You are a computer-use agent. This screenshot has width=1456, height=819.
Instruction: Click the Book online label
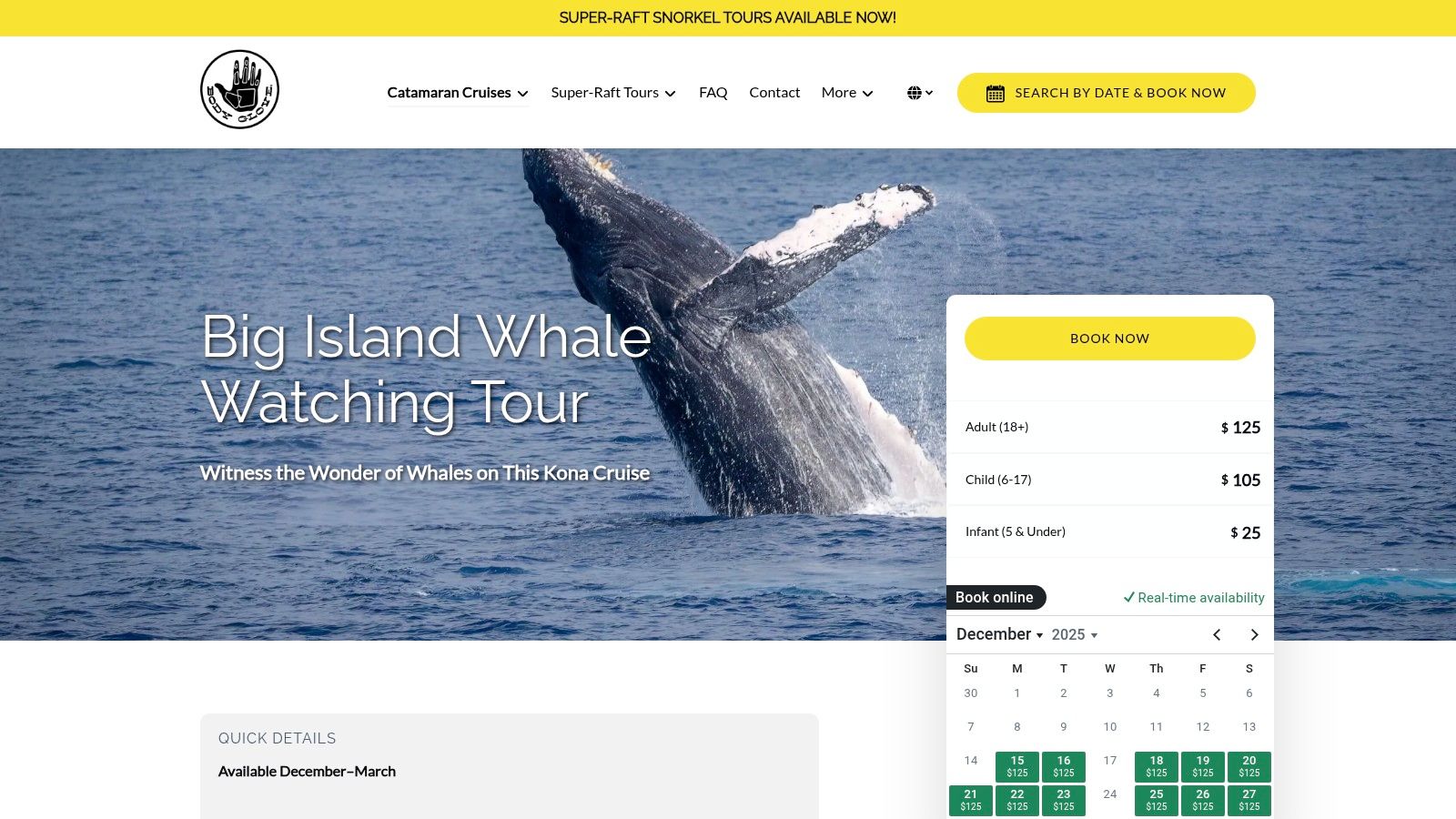[996, 597]
